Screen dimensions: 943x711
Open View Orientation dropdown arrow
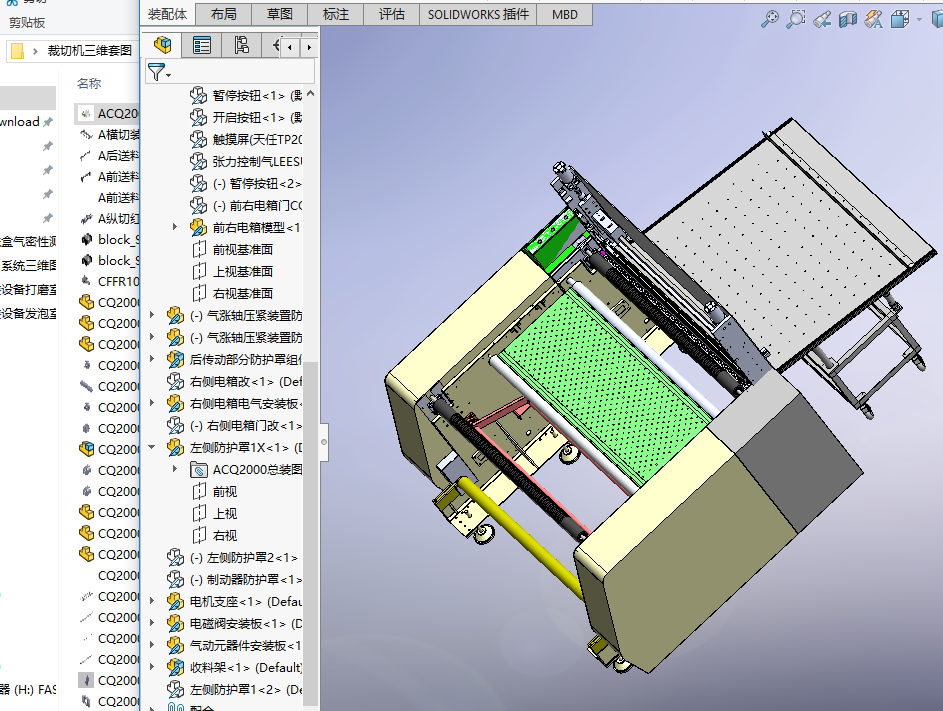(919, 19)
